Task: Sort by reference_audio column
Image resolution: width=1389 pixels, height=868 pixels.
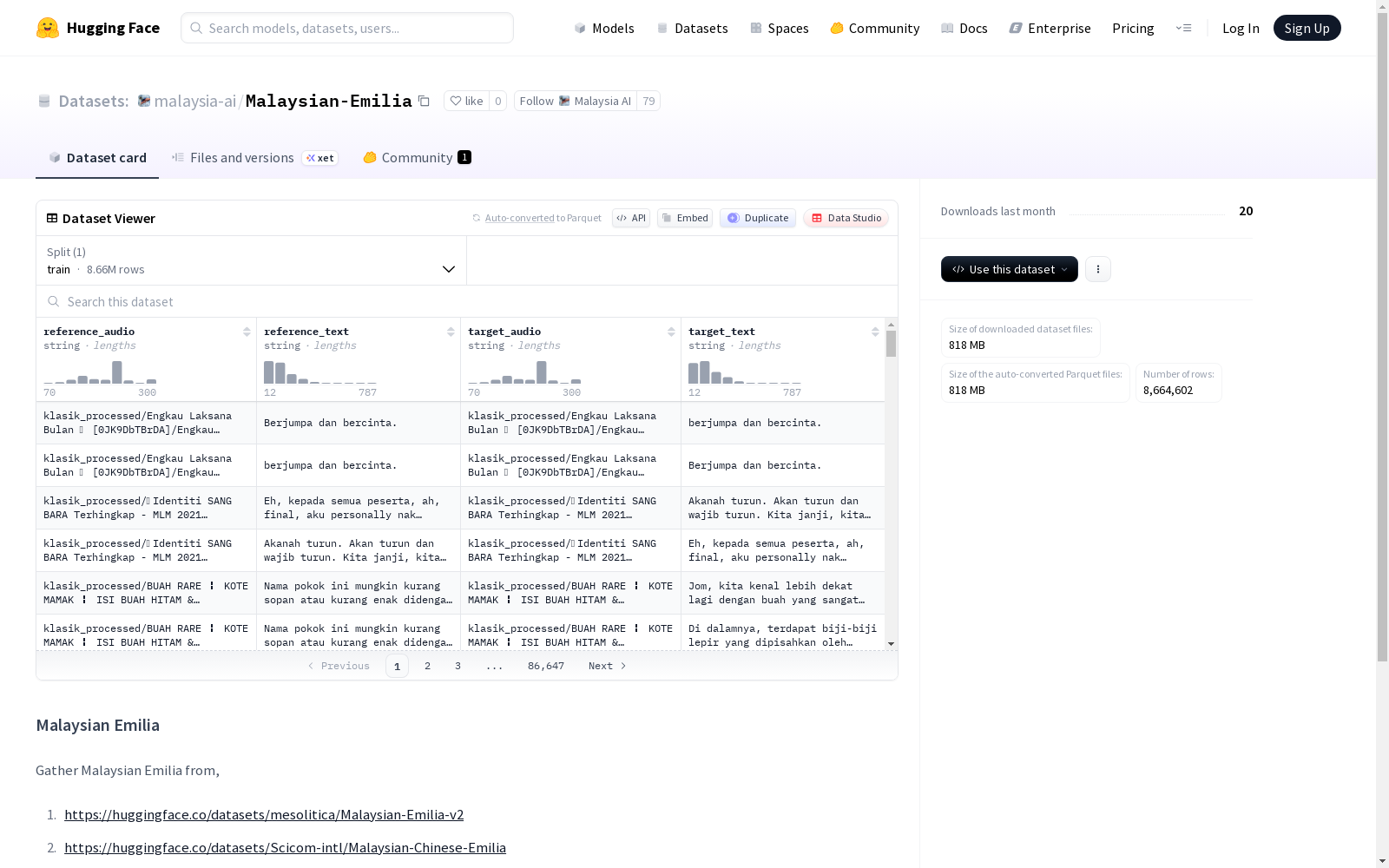Action: 247,332
